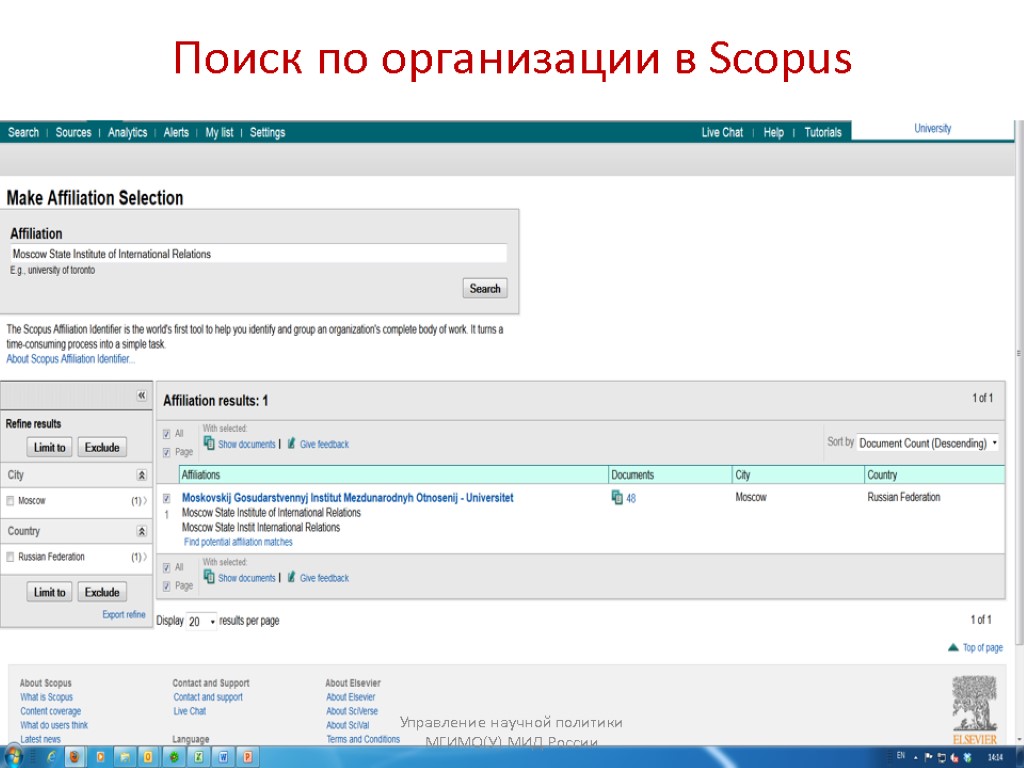Viewport: 1024px width, 768px height.
Task: Click the documents icon beside count 48
Action: click(617, 498)
